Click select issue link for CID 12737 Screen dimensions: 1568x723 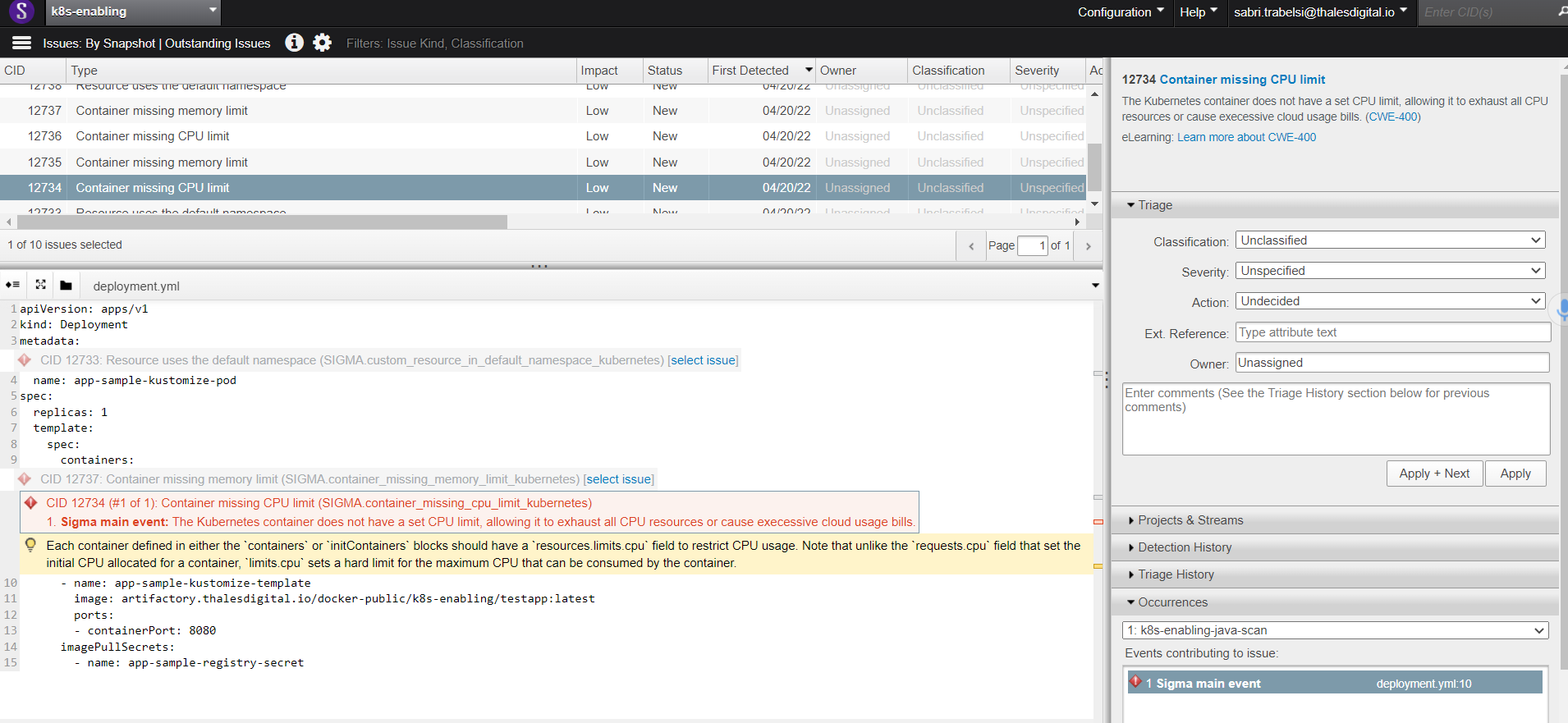(x=619, y=479)
